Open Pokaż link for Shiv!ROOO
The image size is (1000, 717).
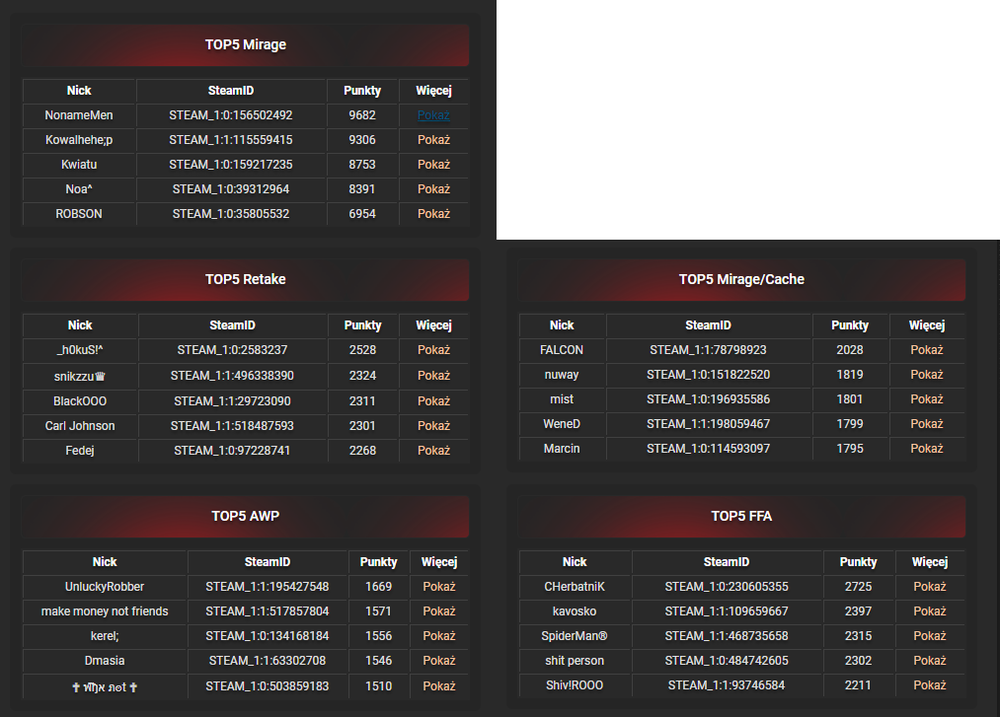(930, 685)
